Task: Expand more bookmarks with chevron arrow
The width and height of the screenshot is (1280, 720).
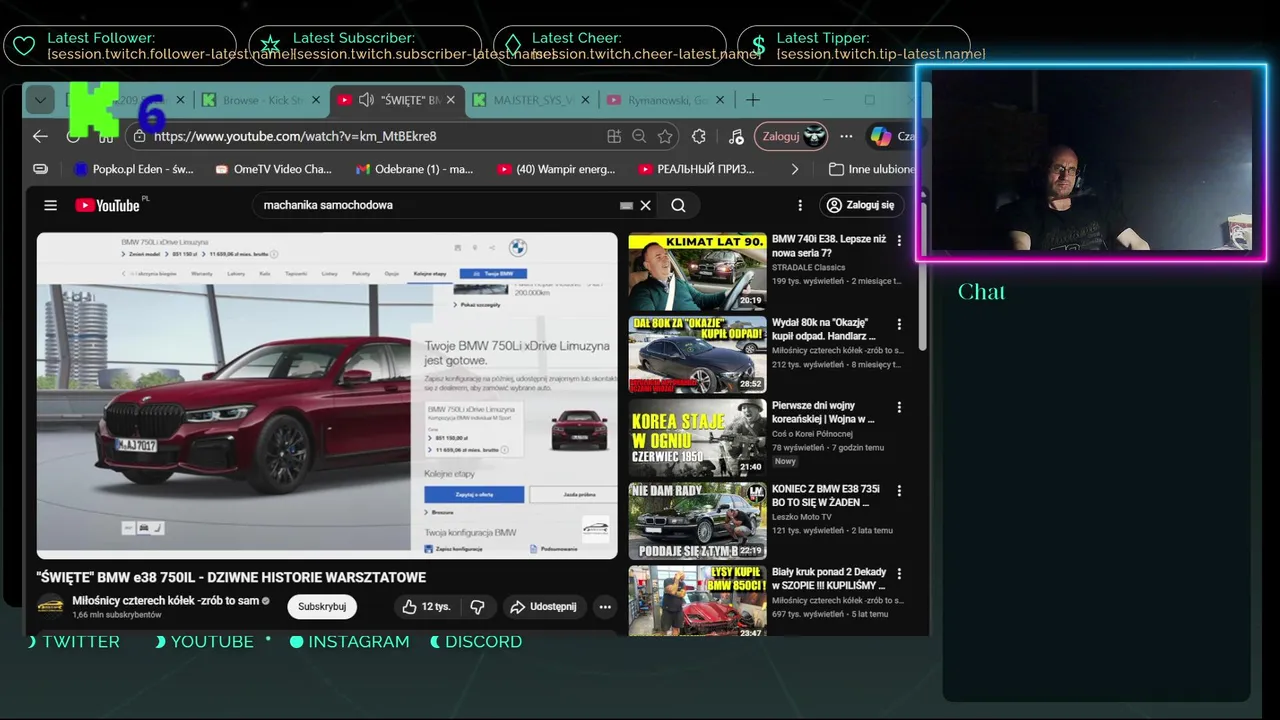Action: pos(795,169)
